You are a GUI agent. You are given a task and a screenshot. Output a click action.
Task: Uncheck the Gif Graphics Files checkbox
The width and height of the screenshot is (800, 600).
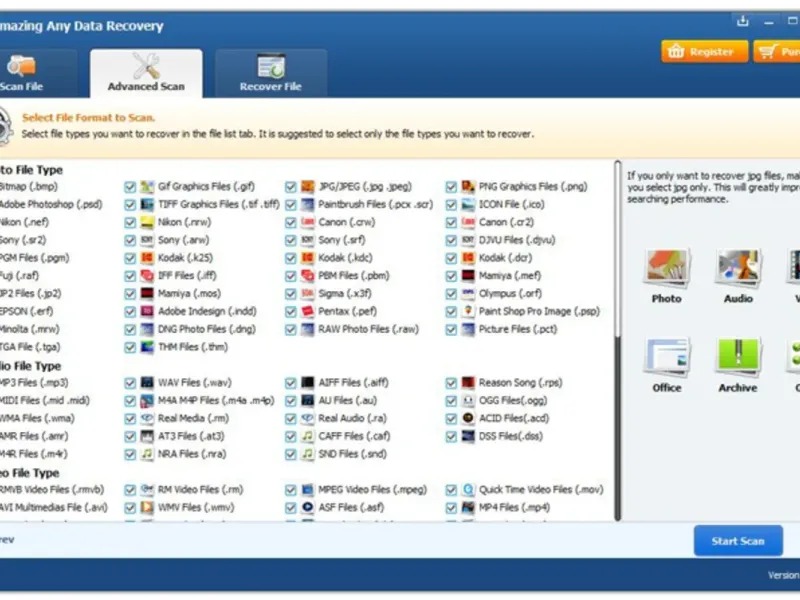pos(130,187)
